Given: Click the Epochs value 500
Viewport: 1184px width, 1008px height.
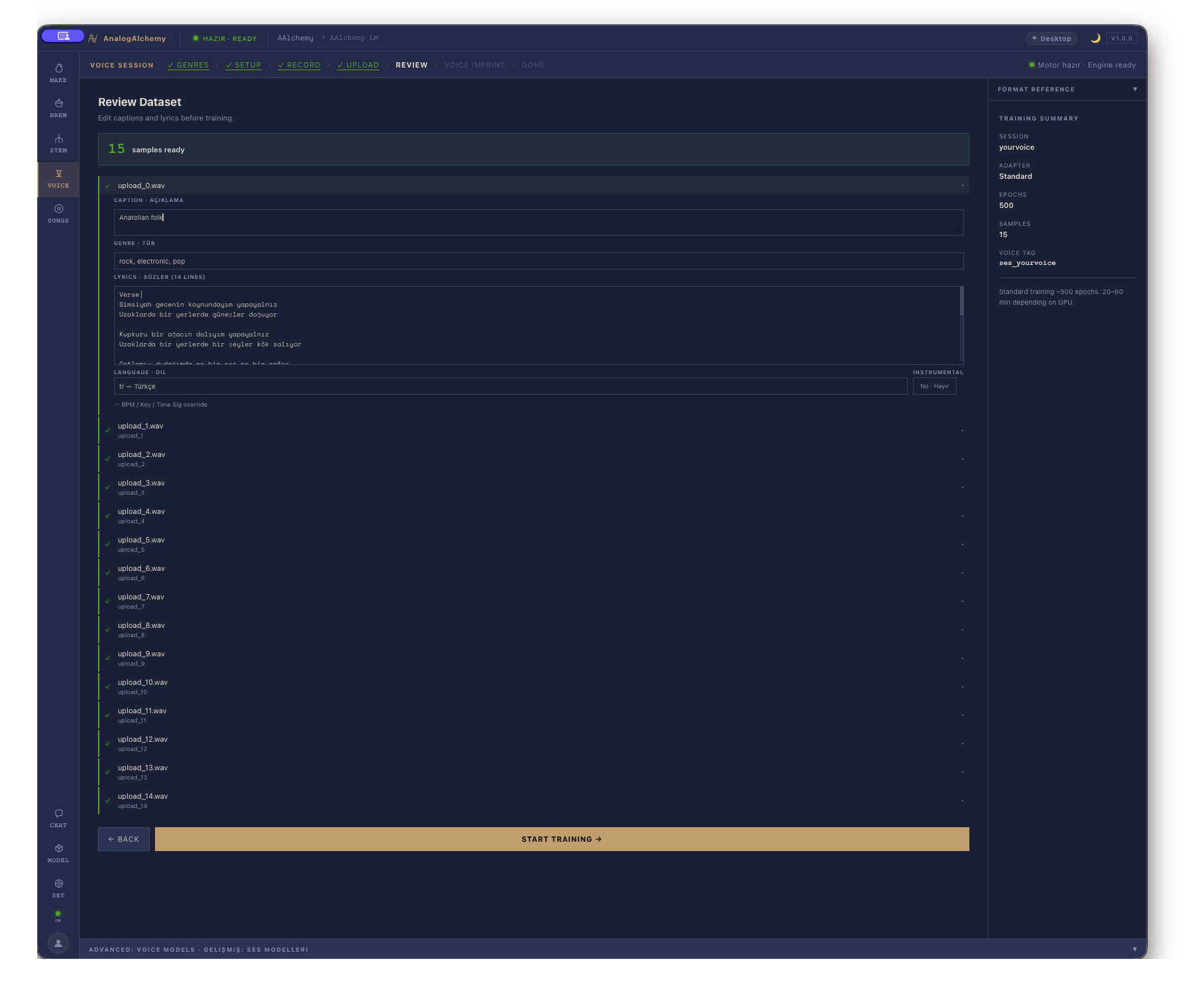Looking at the screenshot, I should coord(1006,205).
